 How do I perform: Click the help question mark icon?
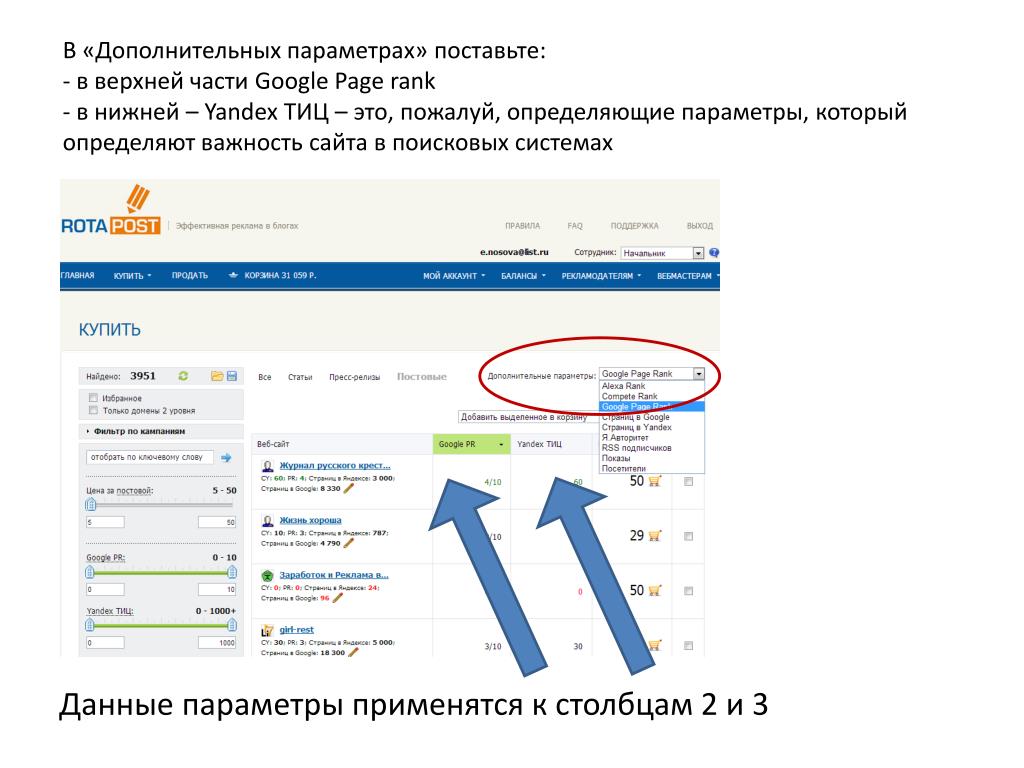pos(714,253)
